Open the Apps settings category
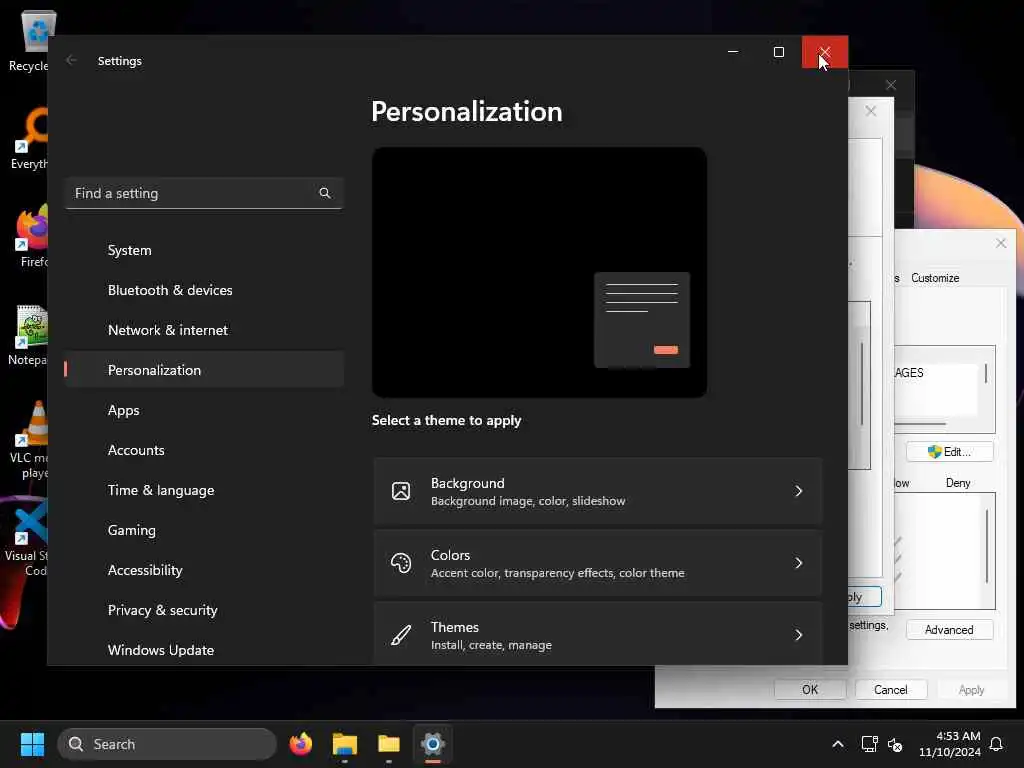The image size is (1024, 768). 204,410
